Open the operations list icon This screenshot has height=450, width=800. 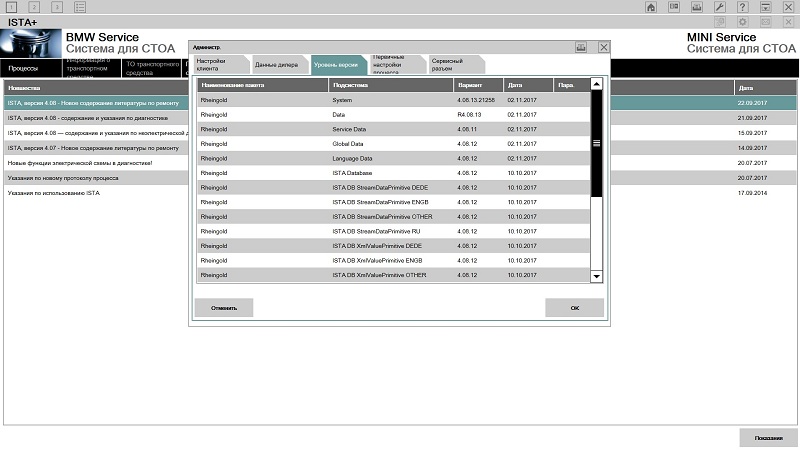coord(80,7)
